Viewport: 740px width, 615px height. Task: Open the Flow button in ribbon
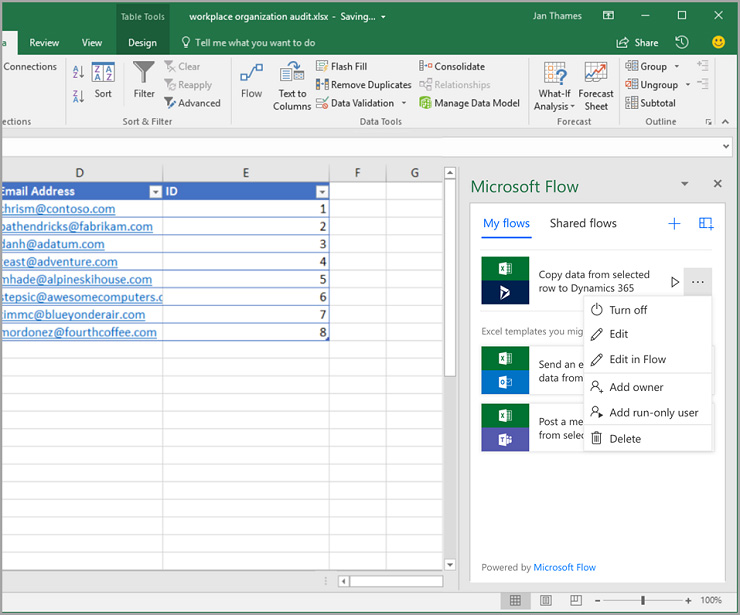[251, 81]
